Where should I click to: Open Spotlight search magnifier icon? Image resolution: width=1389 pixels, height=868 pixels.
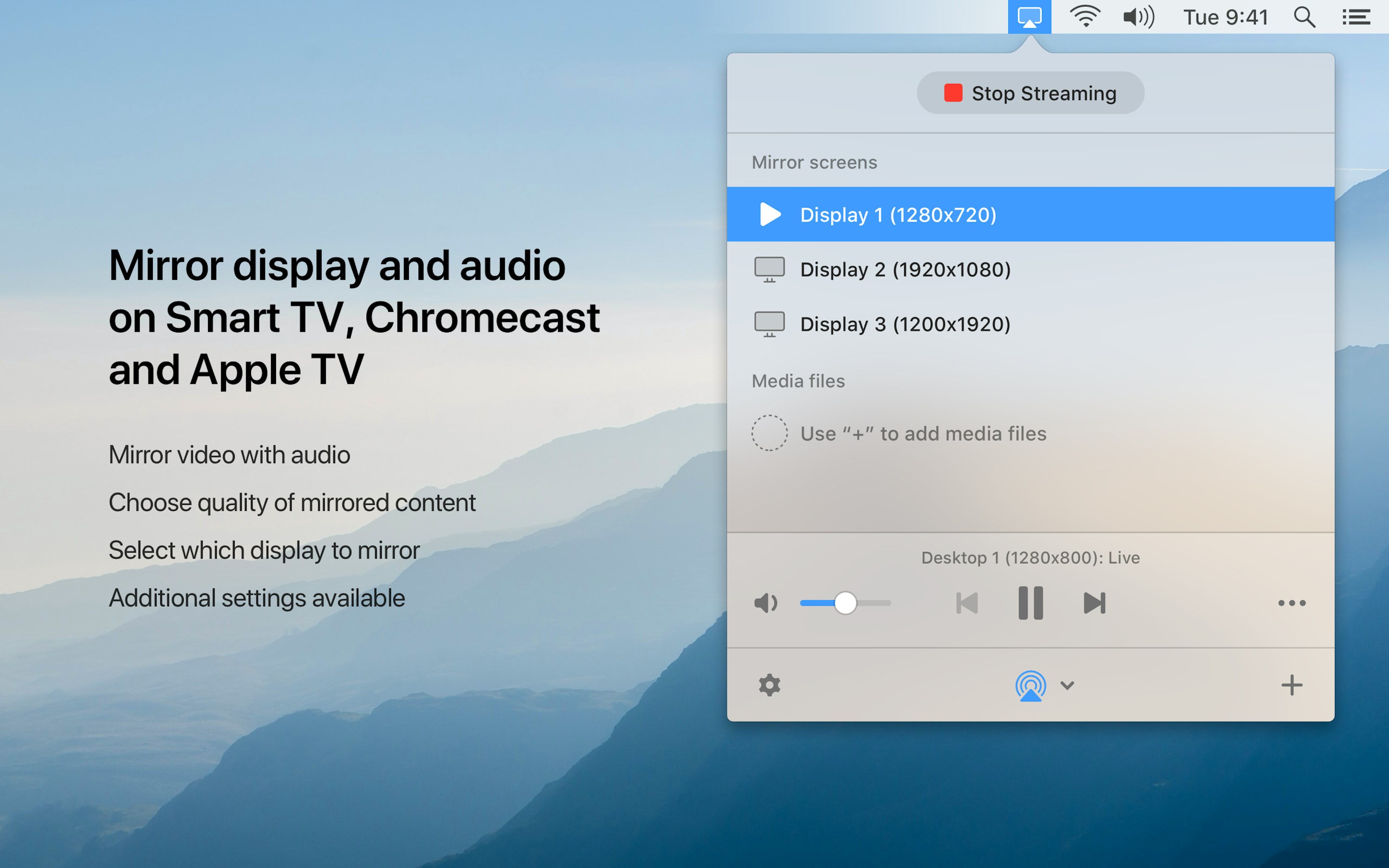pos(1304,17)
